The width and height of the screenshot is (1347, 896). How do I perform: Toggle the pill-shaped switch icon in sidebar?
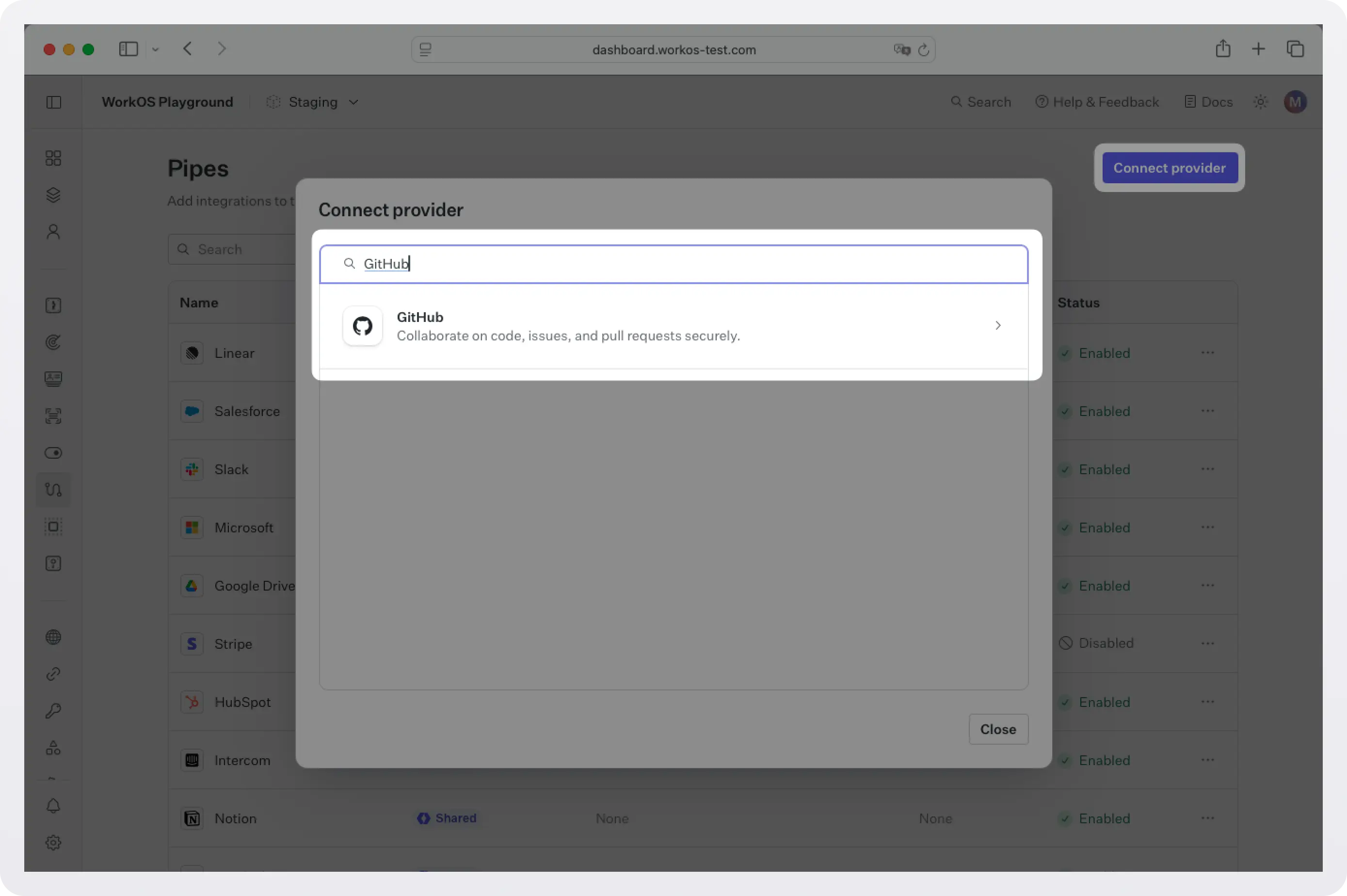coord(53,452)
